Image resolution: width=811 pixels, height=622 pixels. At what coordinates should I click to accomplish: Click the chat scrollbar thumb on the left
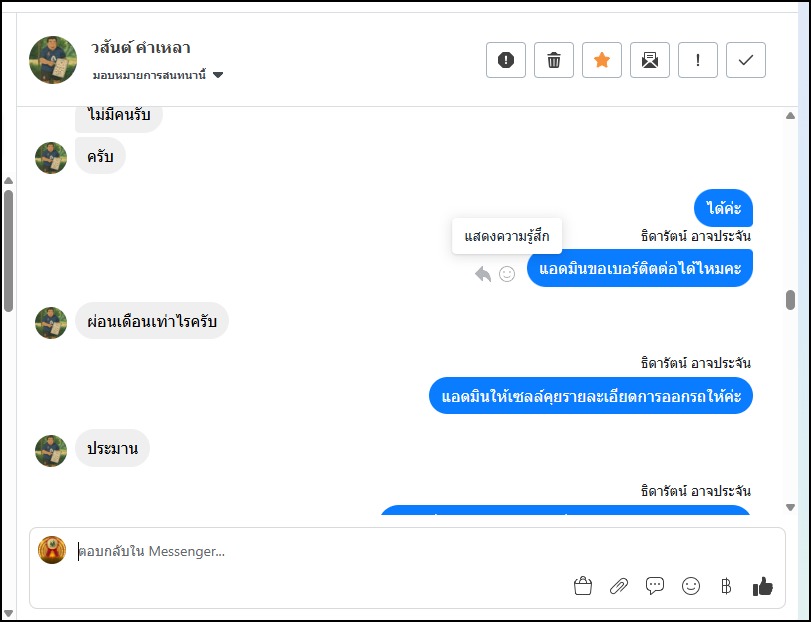coord(8,250)
